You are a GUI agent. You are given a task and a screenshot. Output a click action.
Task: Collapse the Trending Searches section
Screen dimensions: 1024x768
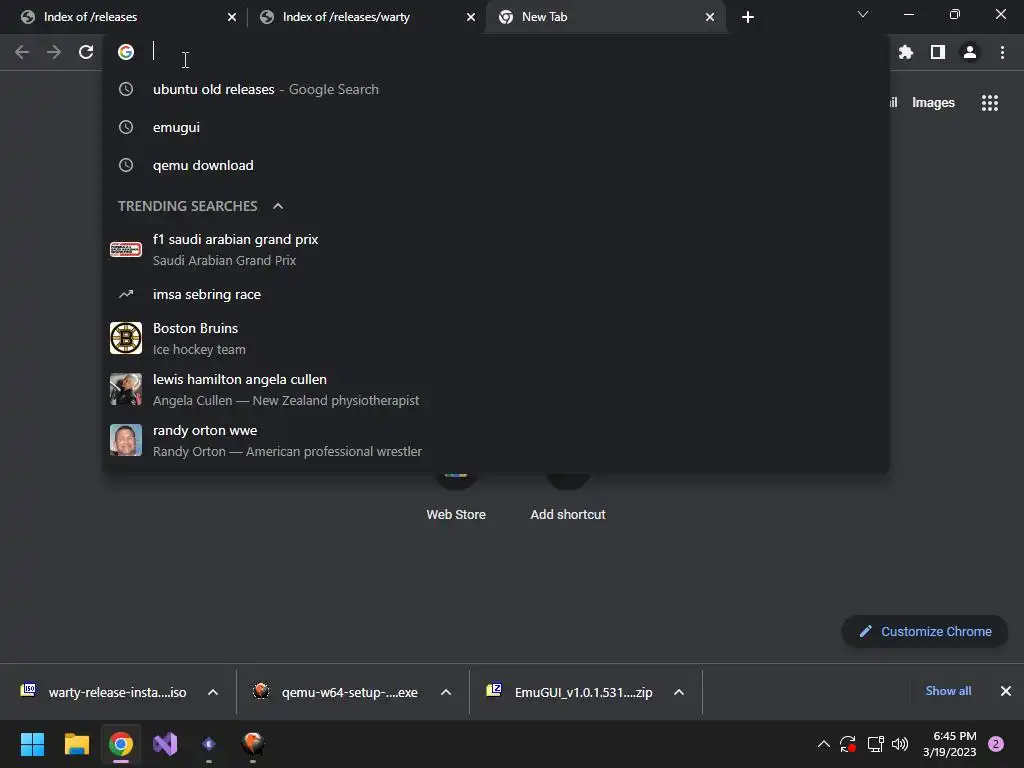(x=278, y=206)
